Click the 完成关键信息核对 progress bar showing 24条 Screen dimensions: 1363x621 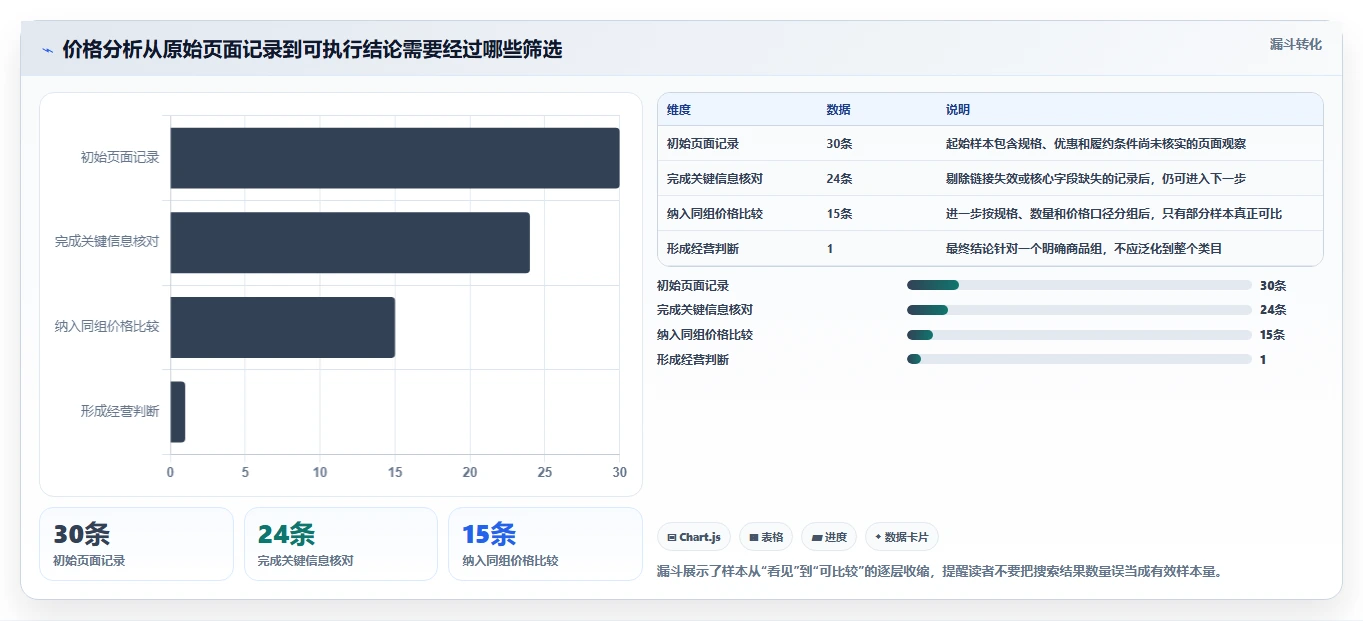pyautogui.click(x=1079, y=310)
